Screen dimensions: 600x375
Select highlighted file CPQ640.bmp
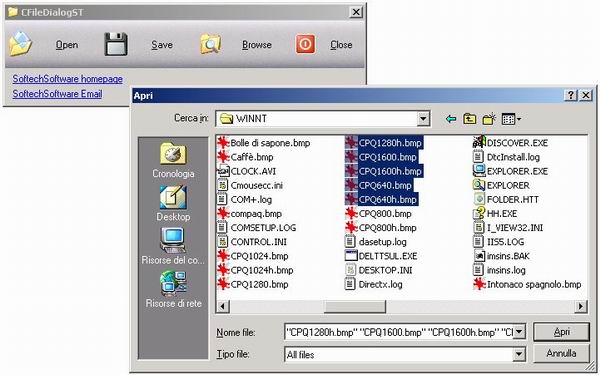coord(379,185)
